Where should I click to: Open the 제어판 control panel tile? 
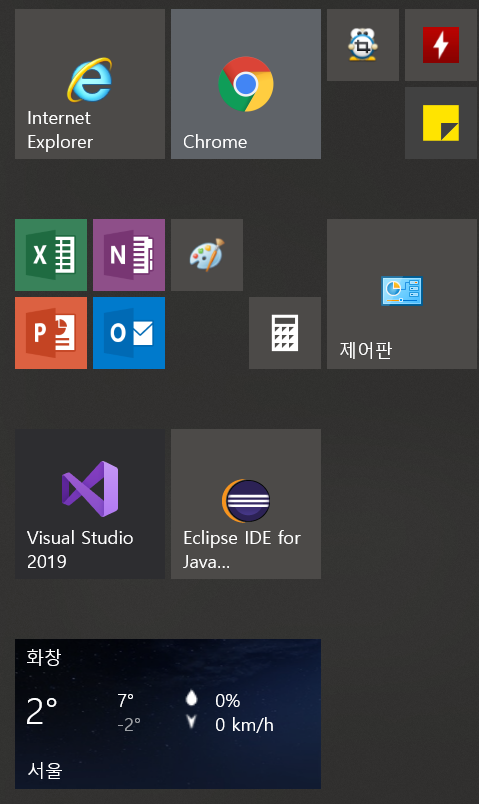coord(402,294)
